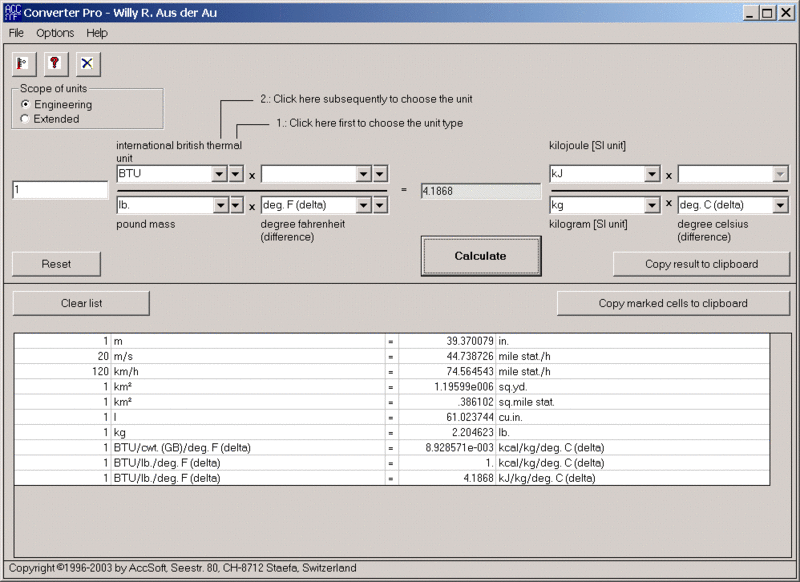Close the Converter Pro window
This screenshot has height=582, width=800.
[786, 13]
